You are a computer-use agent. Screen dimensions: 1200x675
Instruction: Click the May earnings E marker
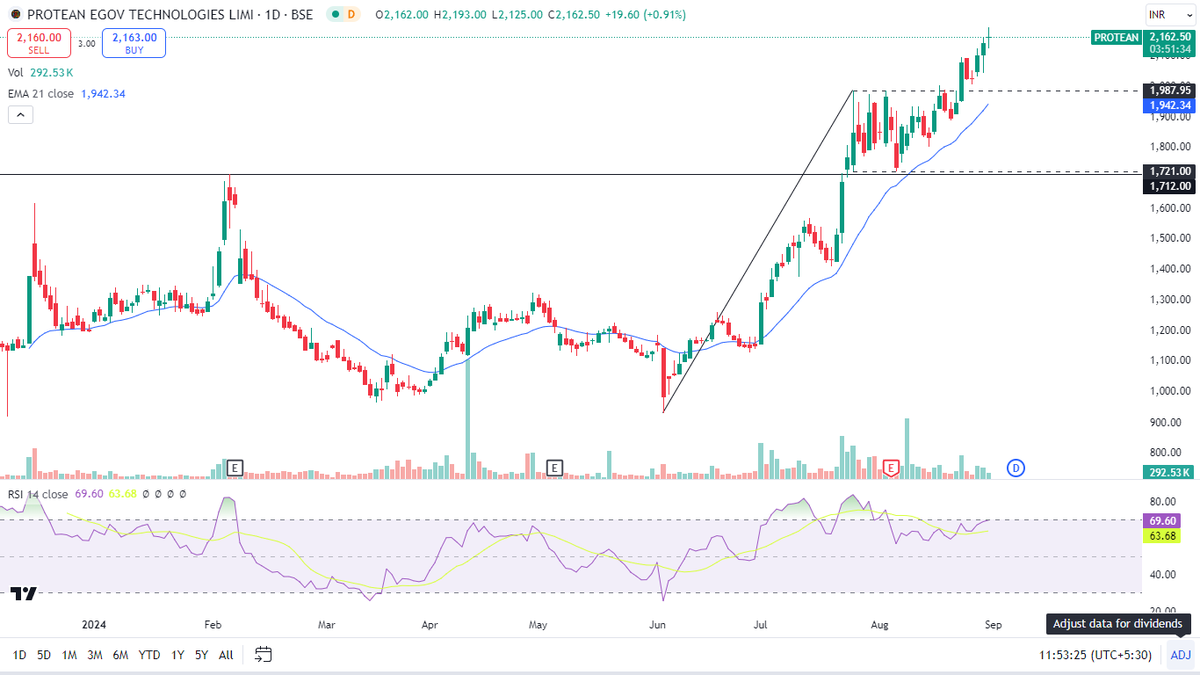point(554,467)
